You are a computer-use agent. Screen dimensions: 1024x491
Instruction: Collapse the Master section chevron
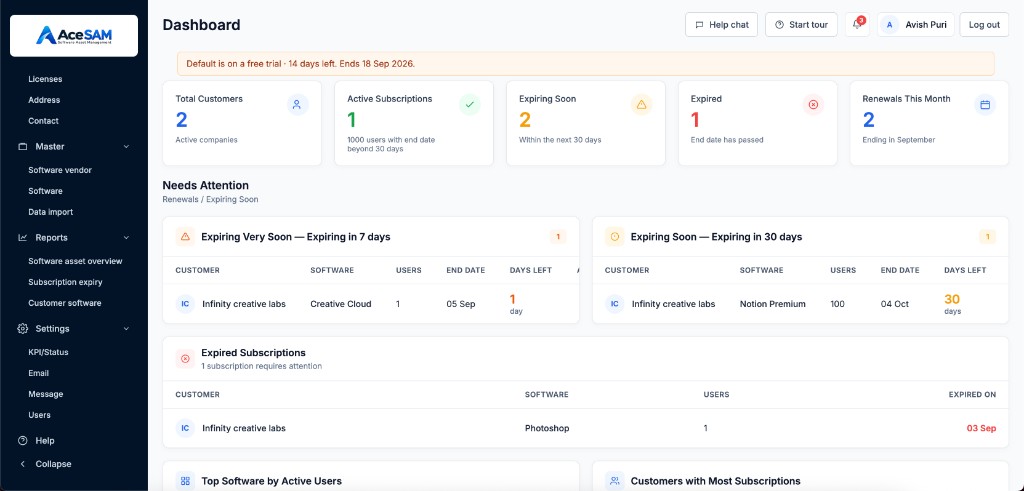click(126, 147)
